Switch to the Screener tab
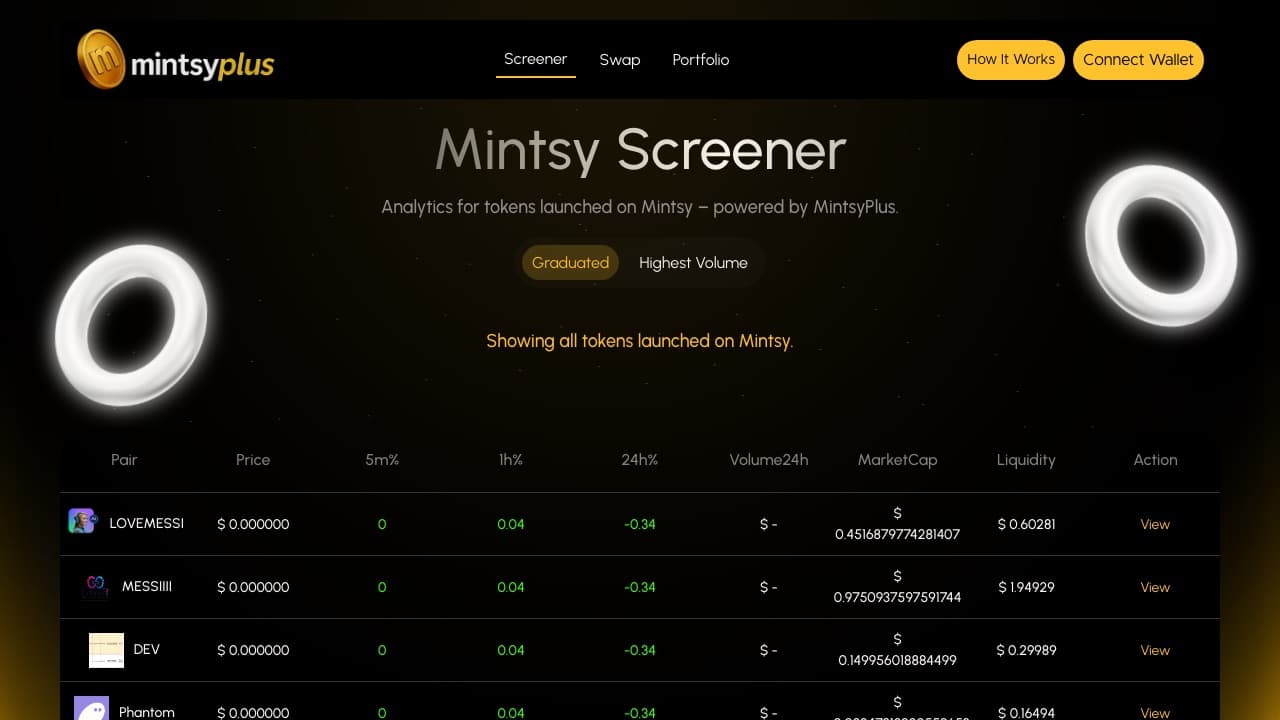Viewport: 1280px width, 720px height. [x=536, y=59]
